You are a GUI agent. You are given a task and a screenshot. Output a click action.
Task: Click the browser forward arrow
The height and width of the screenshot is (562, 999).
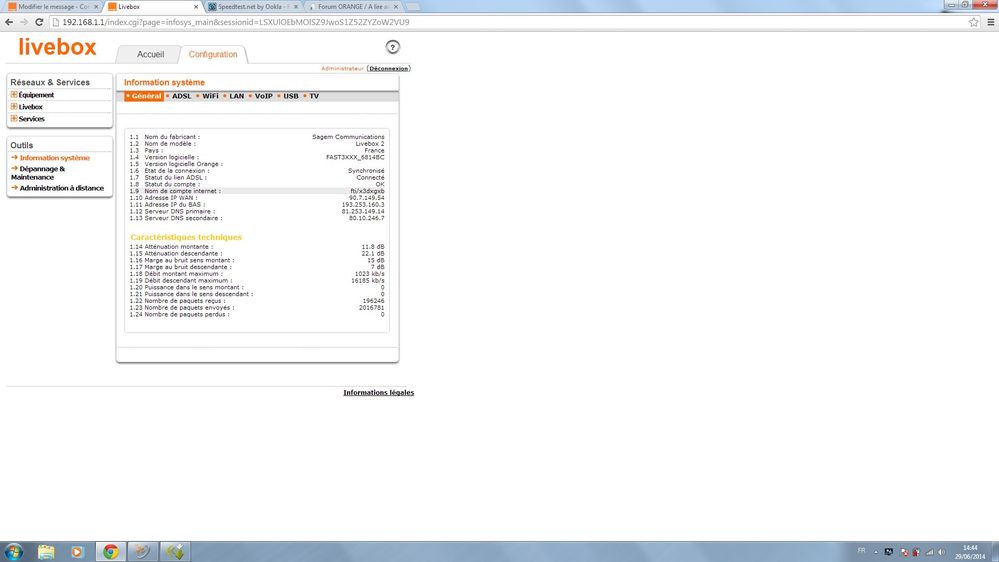pyautogui.click(x=24, y=22)
